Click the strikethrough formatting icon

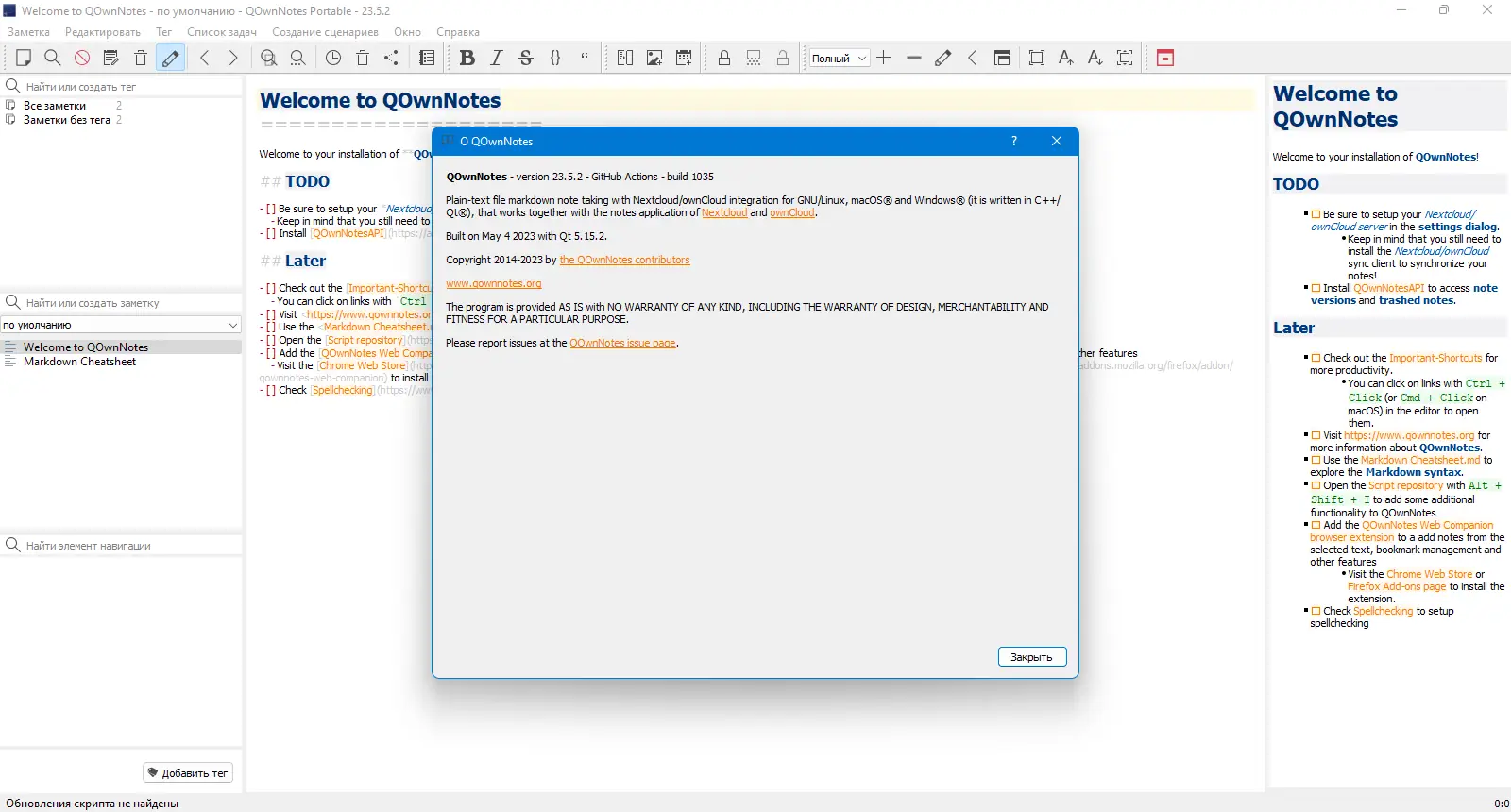[526, 58]
